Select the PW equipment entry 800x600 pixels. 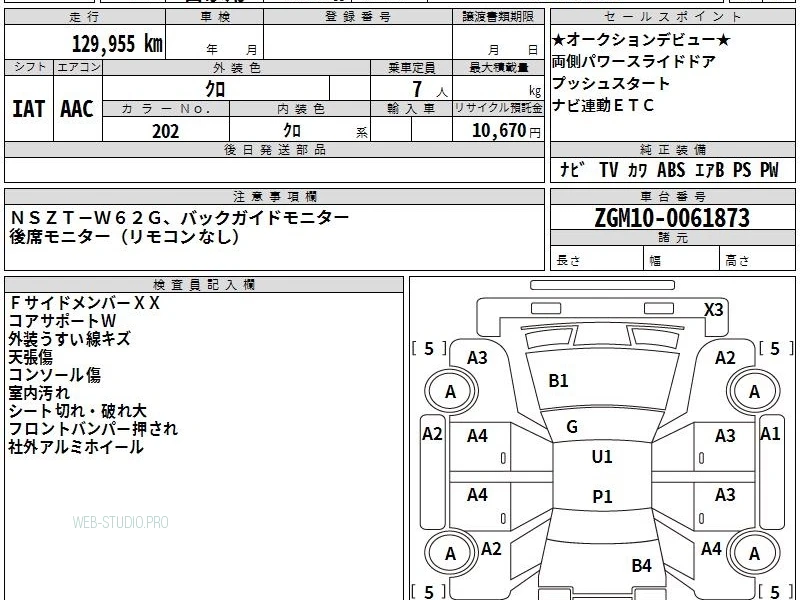769,170
